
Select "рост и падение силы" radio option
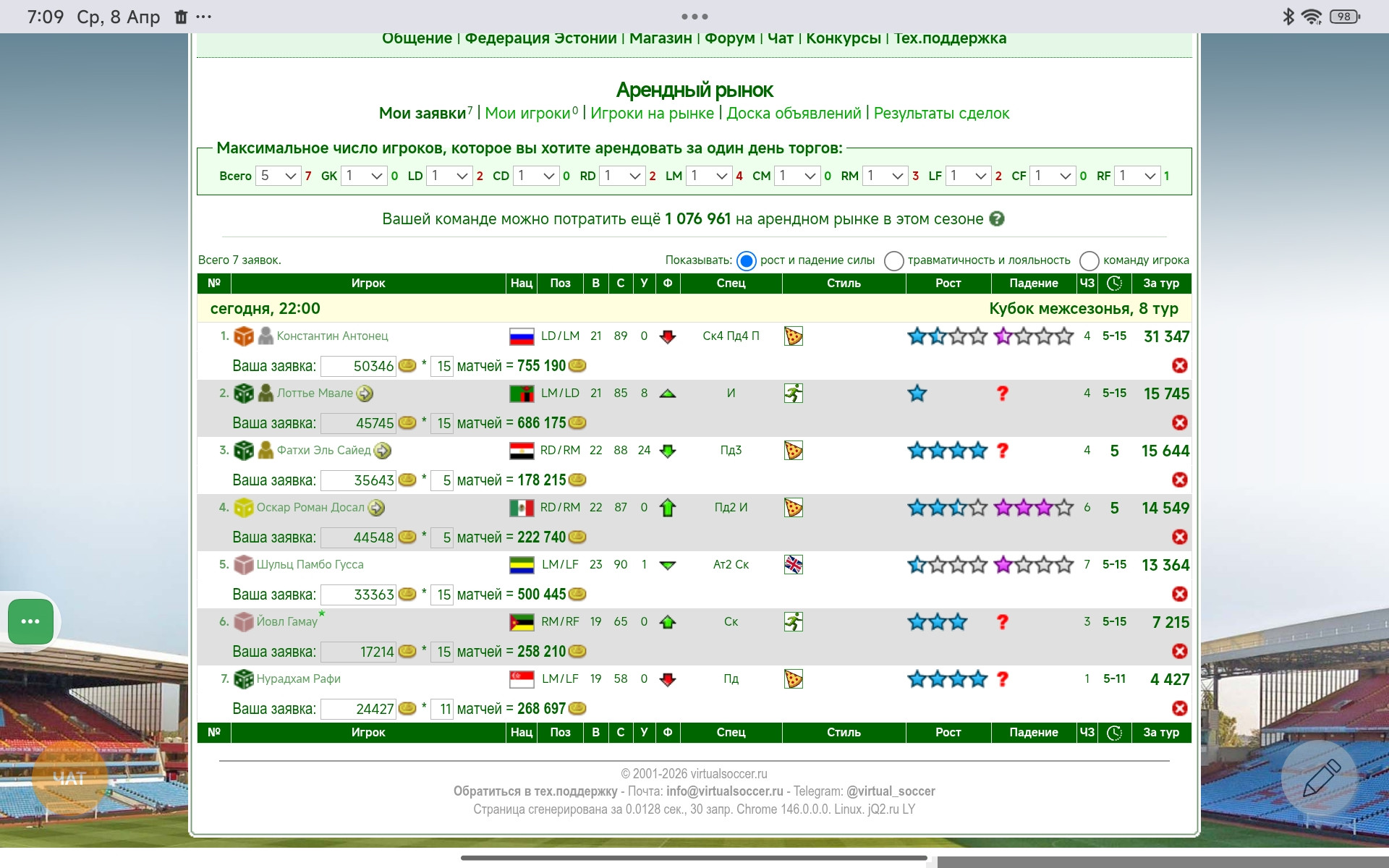pyautogui.click(x=747, y=260)
